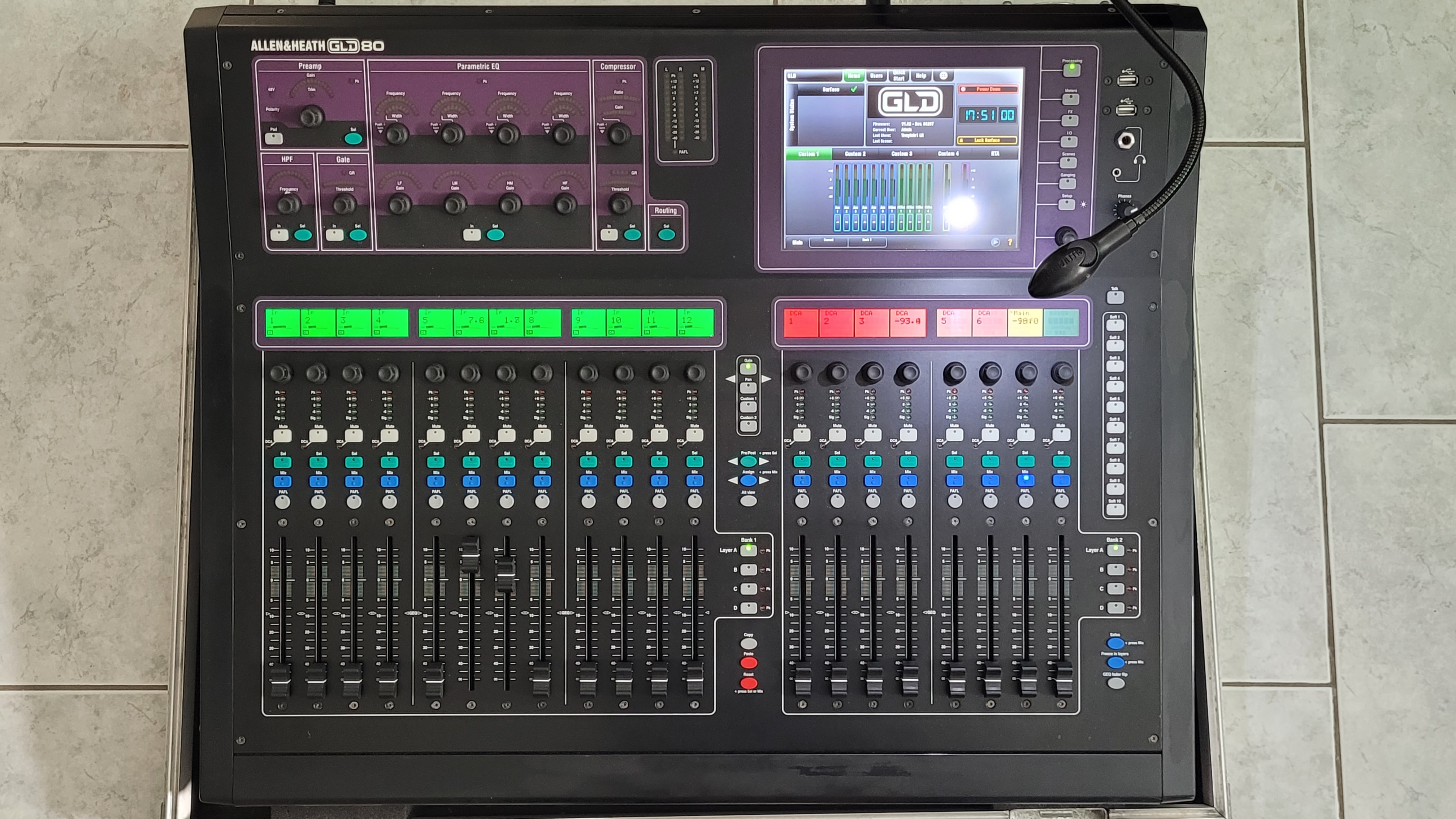
Task: Push the teal Preamp Sel key
Action: coord(353,139)
